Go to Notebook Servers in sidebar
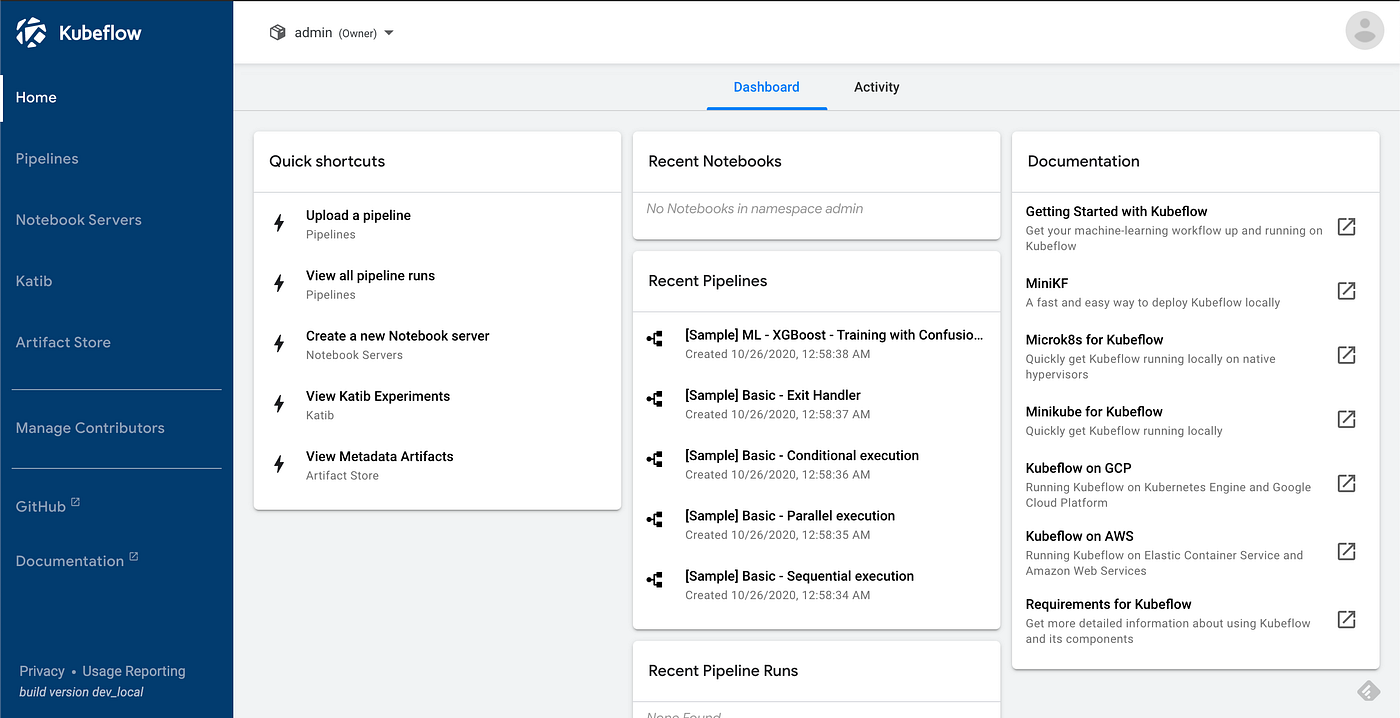1400x718 pixels. coord(78,220)
